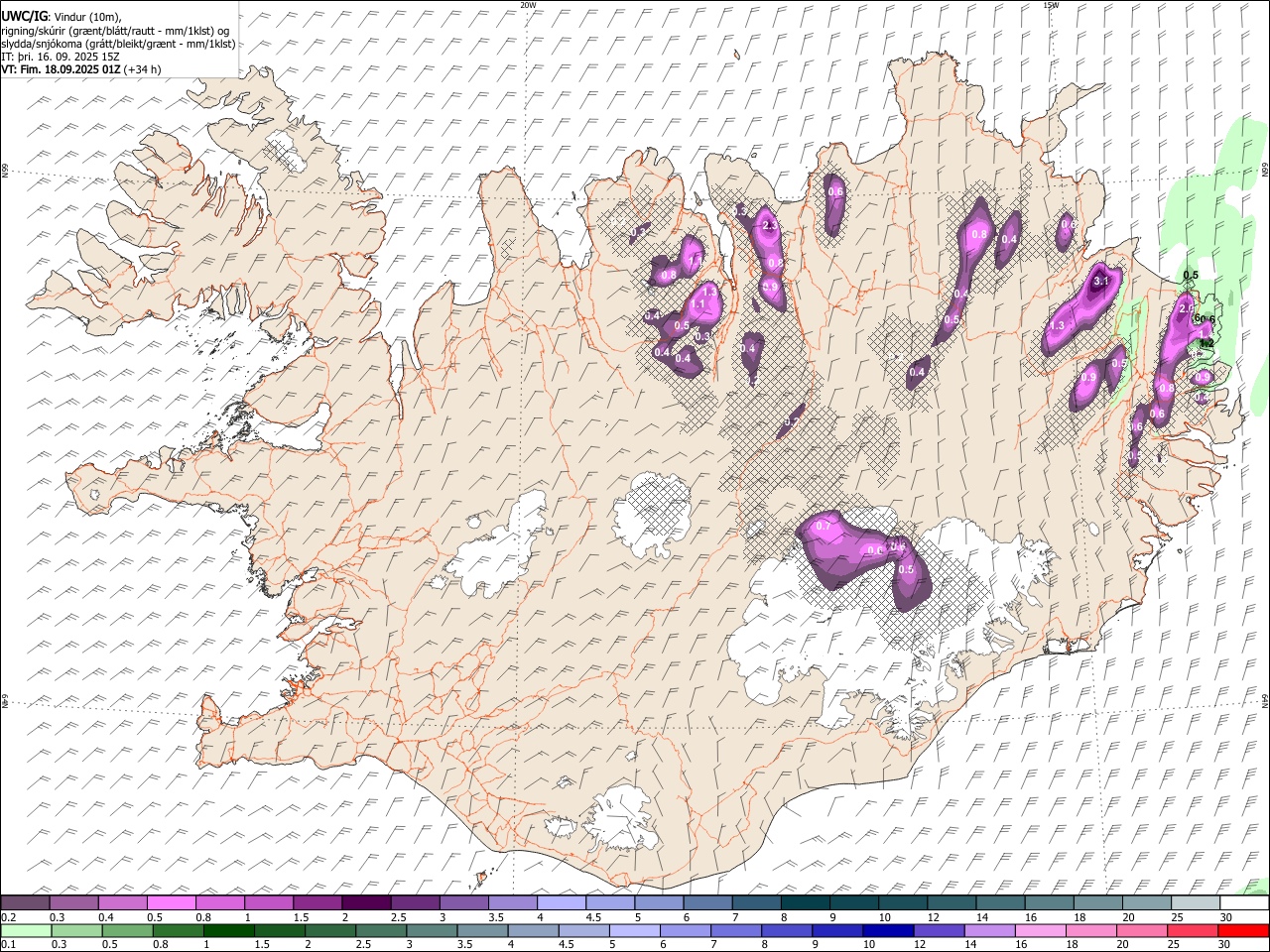Pick darkest green lower swatch between 1 and 1.5

tap(228, 930)
